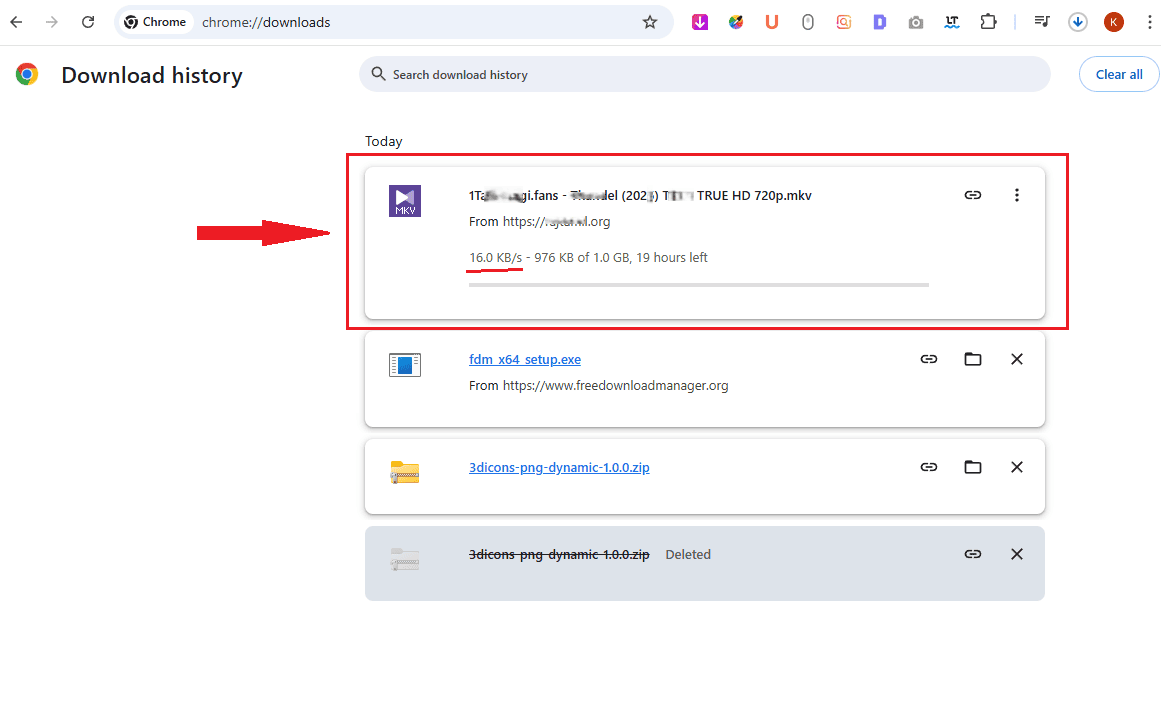The image size is (1166, 719).
Task: Click the Ubersuggest U extension icon
Action: (x=771, y=21)
